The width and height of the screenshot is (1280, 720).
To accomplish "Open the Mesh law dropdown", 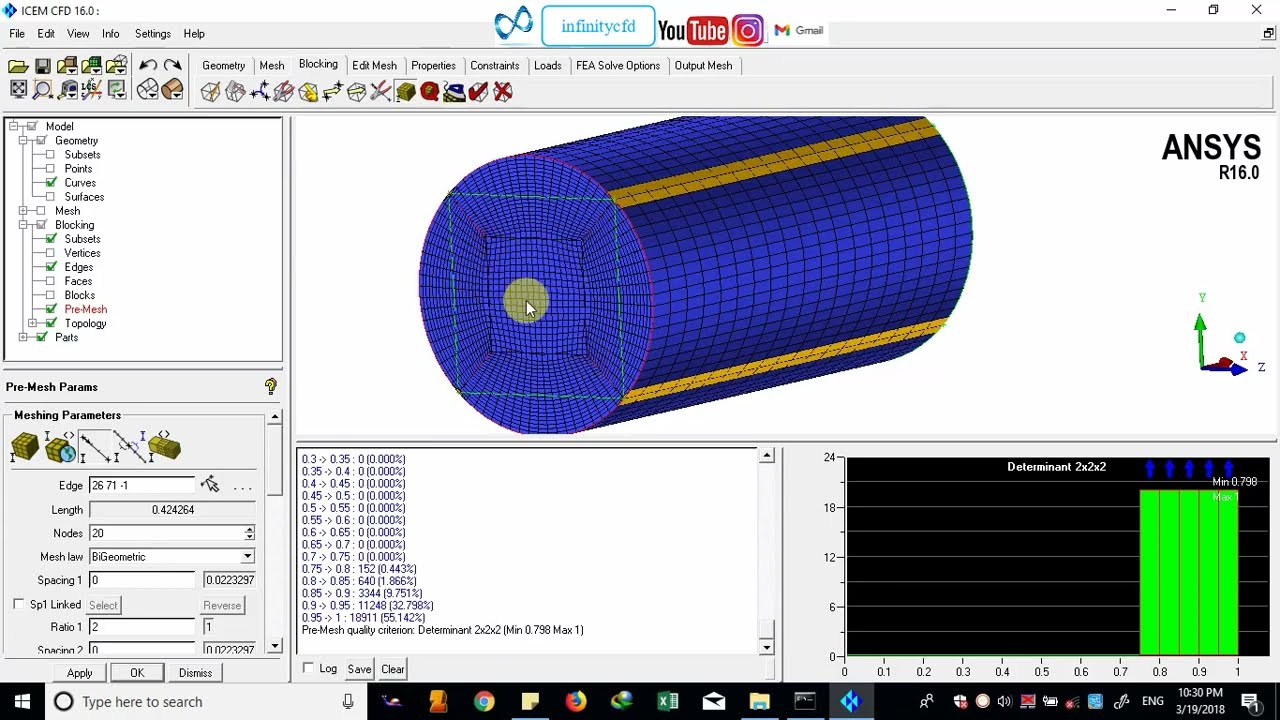I will [x=247, y=557].
